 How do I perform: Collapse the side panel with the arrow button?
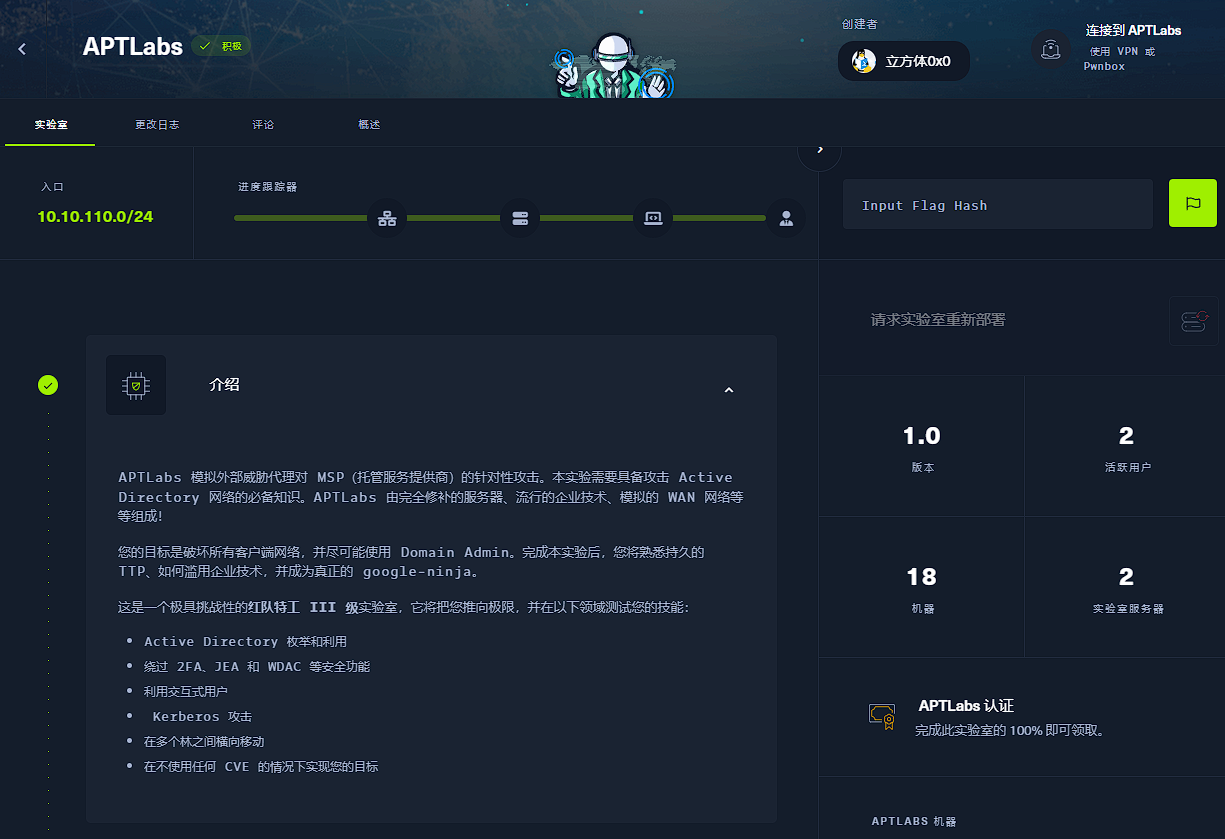pos(820,150)
